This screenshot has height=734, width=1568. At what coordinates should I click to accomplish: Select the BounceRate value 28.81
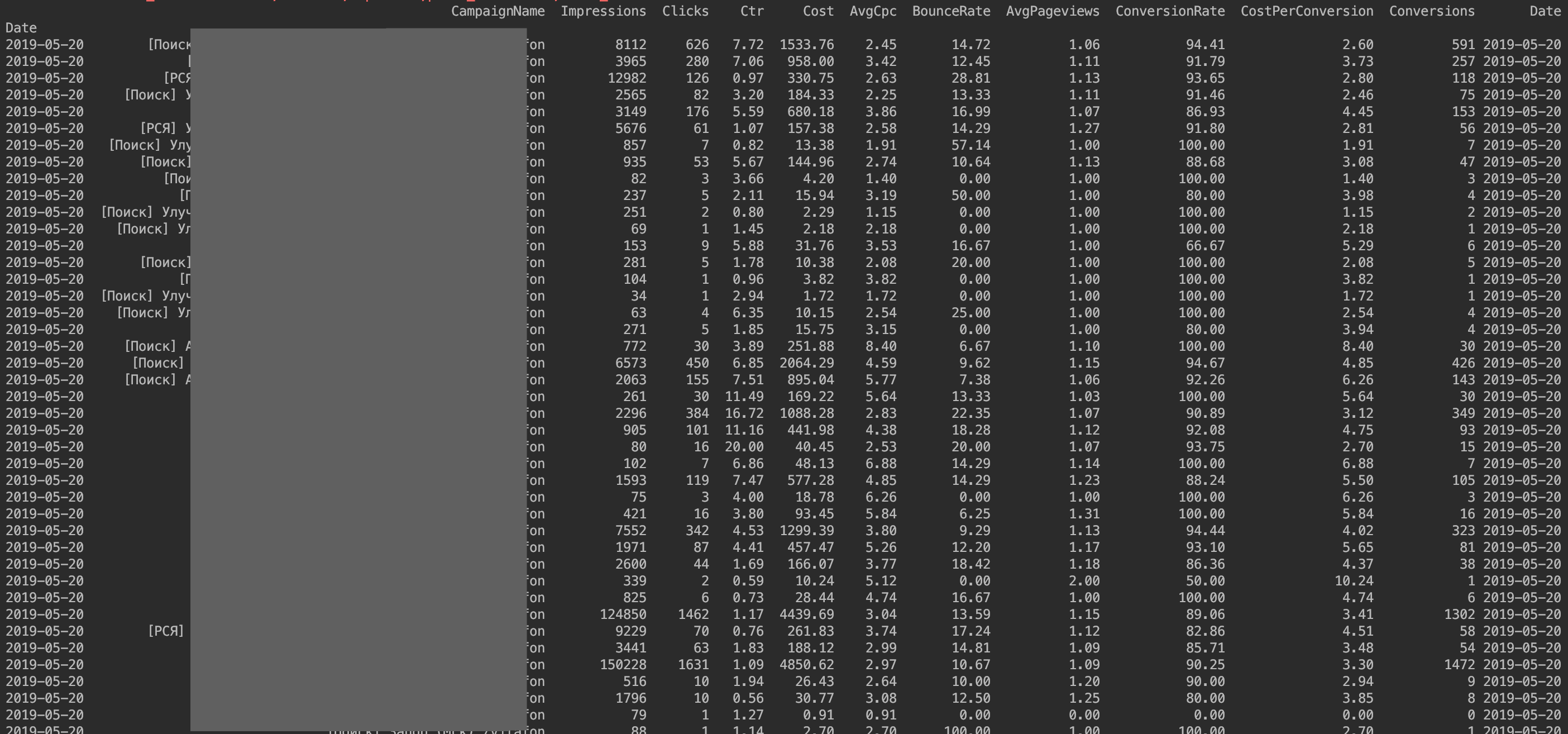[971, 78]
